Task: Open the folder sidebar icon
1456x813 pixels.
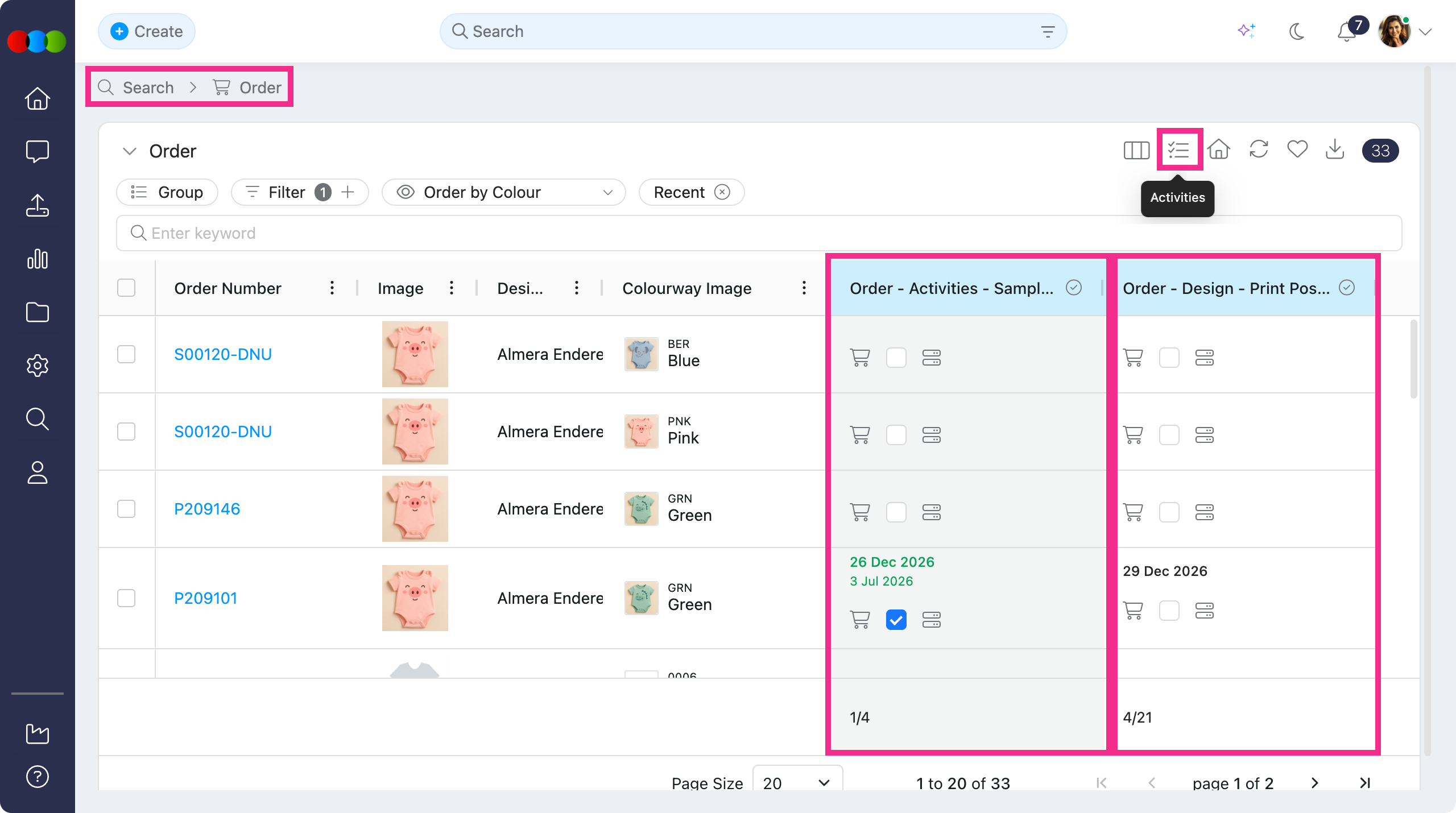Action: (x=38, y=312)
